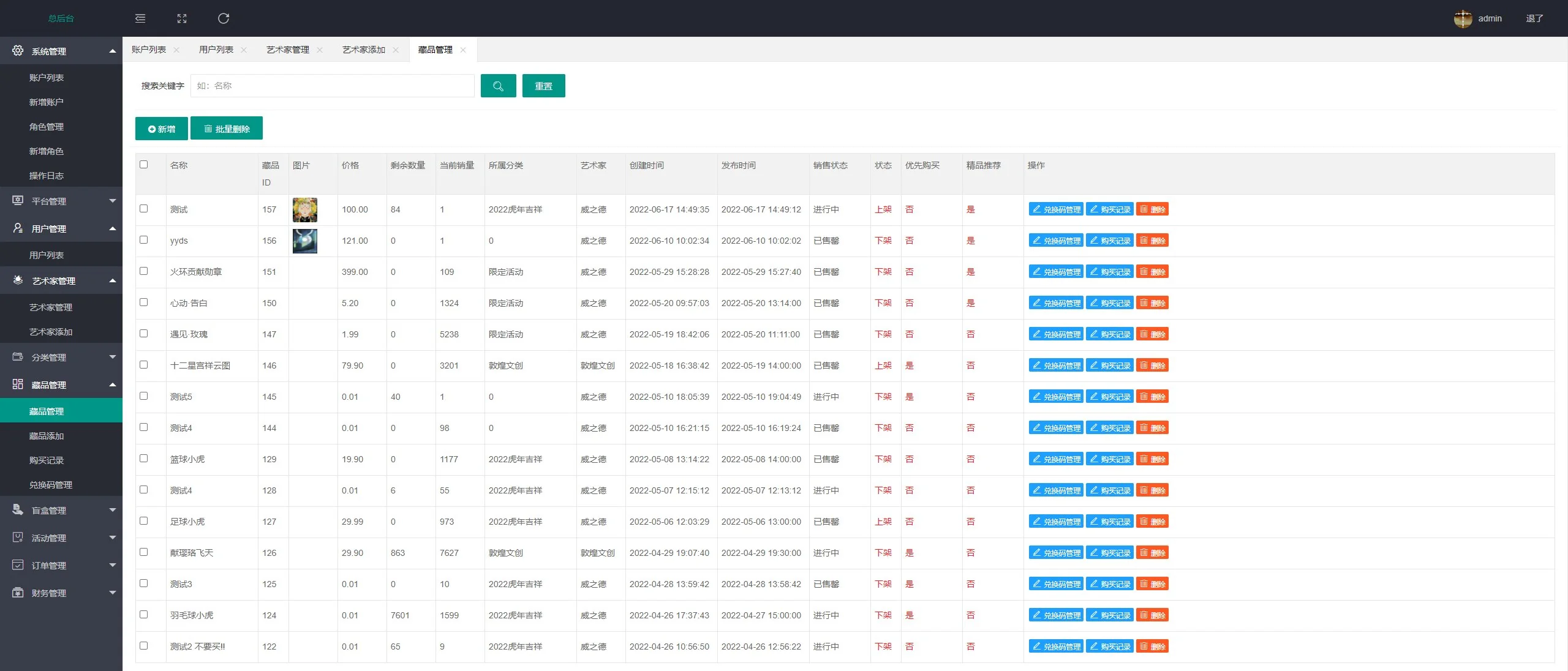1568x671 pixels.
Task: Open 购买记录 in the sidebar
Action: coord(47,460)
